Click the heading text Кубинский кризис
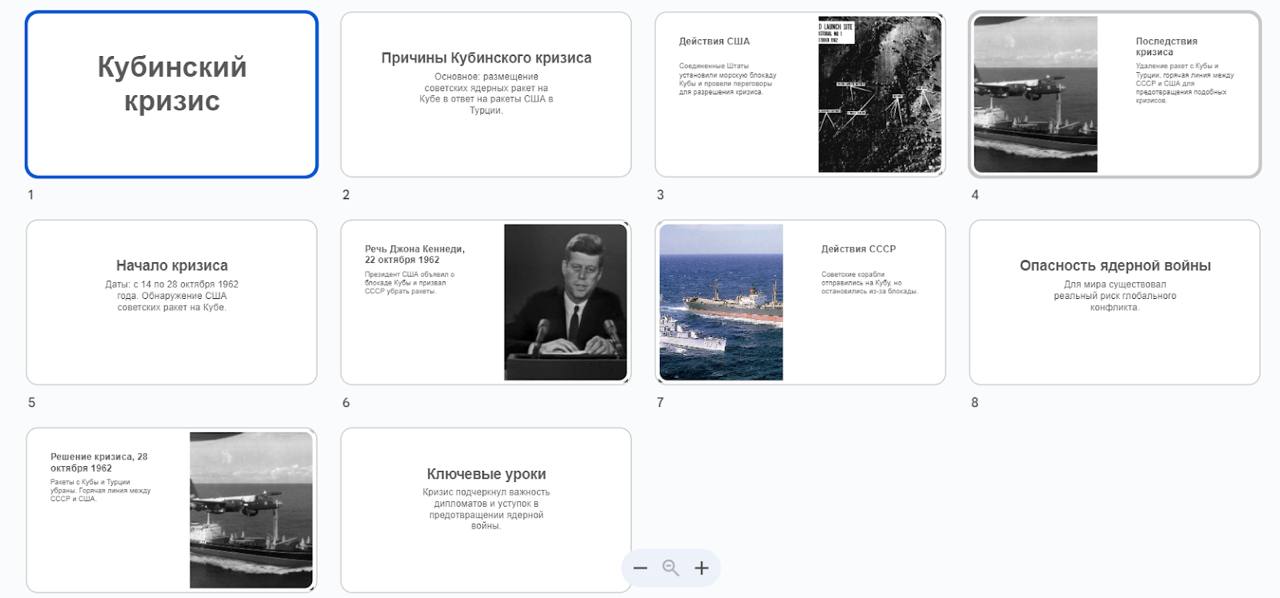Viewport: 1280px width, 598px height. click(x=172, y=84)
